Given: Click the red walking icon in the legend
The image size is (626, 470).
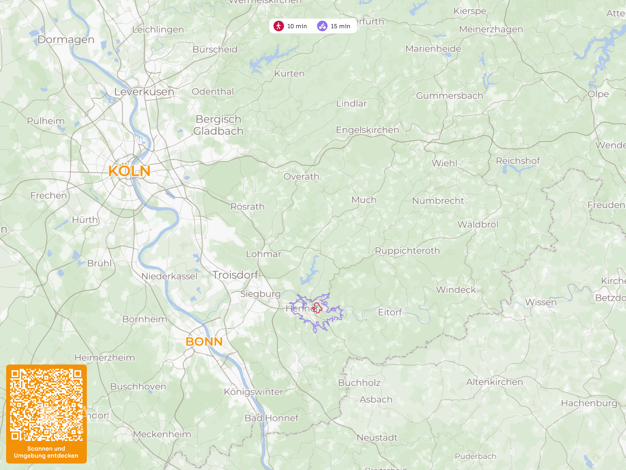Looking at the screenshot, I should (278, 26).
